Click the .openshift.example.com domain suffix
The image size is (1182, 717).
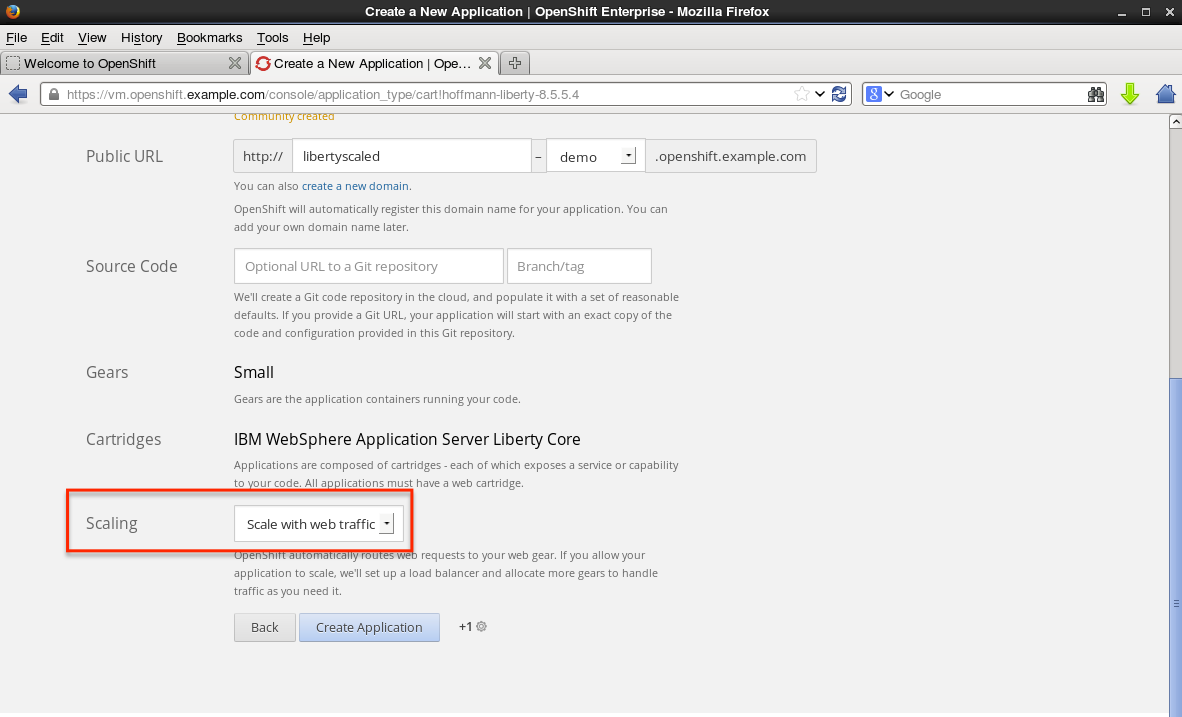click(730, 156)
